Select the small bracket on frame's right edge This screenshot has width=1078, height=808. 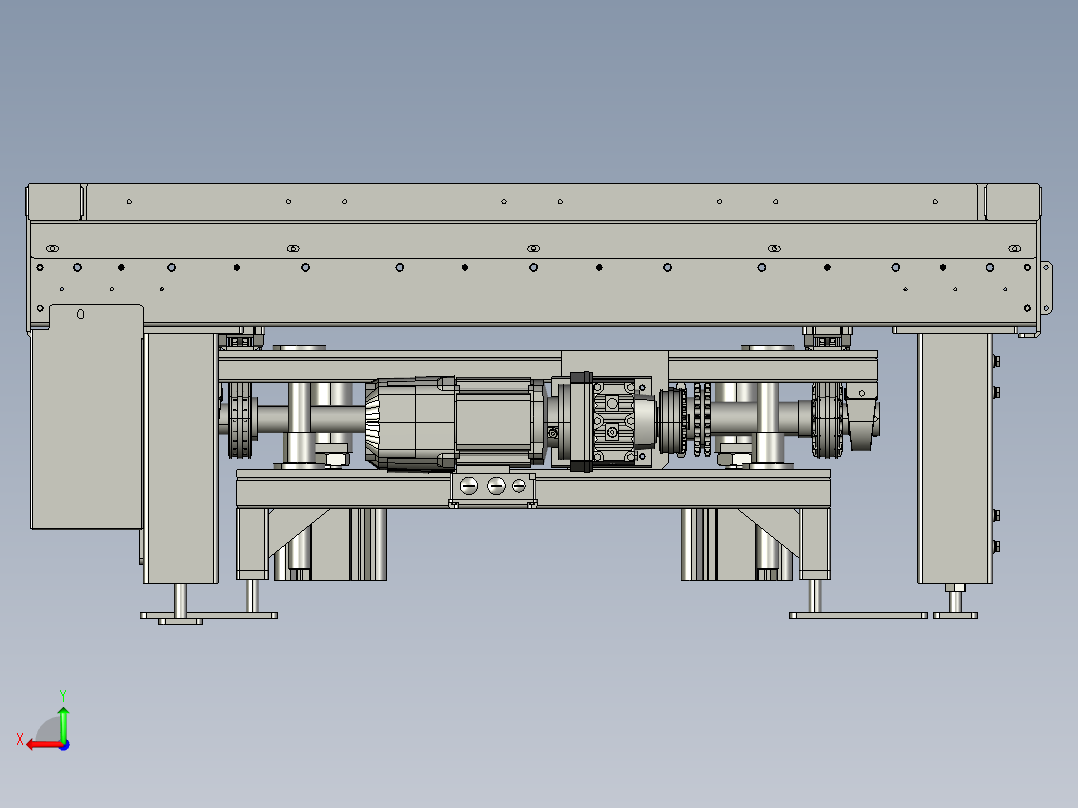coord(1046,287)
